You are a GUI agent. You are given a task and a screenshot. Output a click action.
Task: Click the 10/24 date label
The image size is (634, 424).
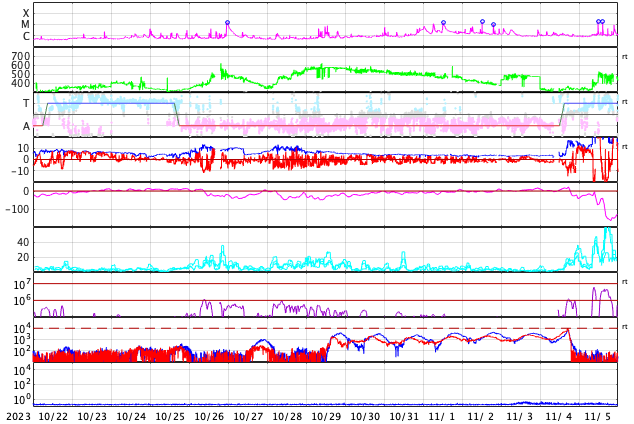click(131, 417)
